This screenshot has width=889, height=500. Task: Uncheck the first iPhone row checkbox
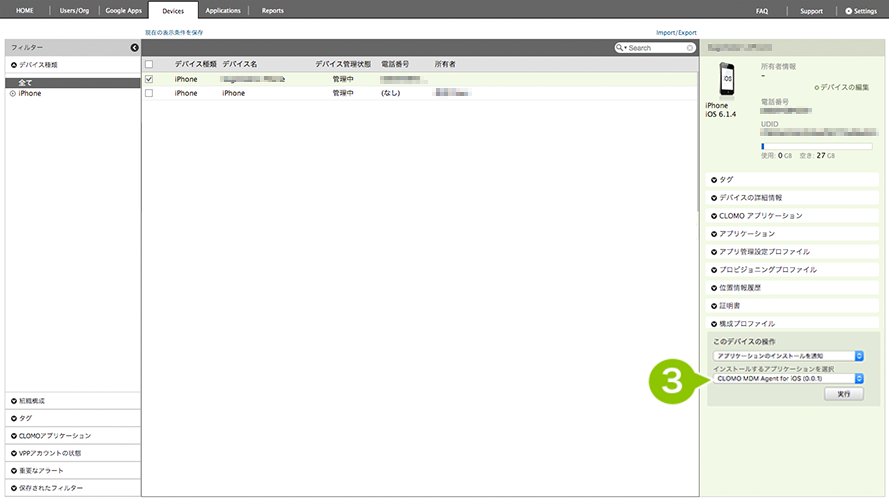tap(149, 78)
